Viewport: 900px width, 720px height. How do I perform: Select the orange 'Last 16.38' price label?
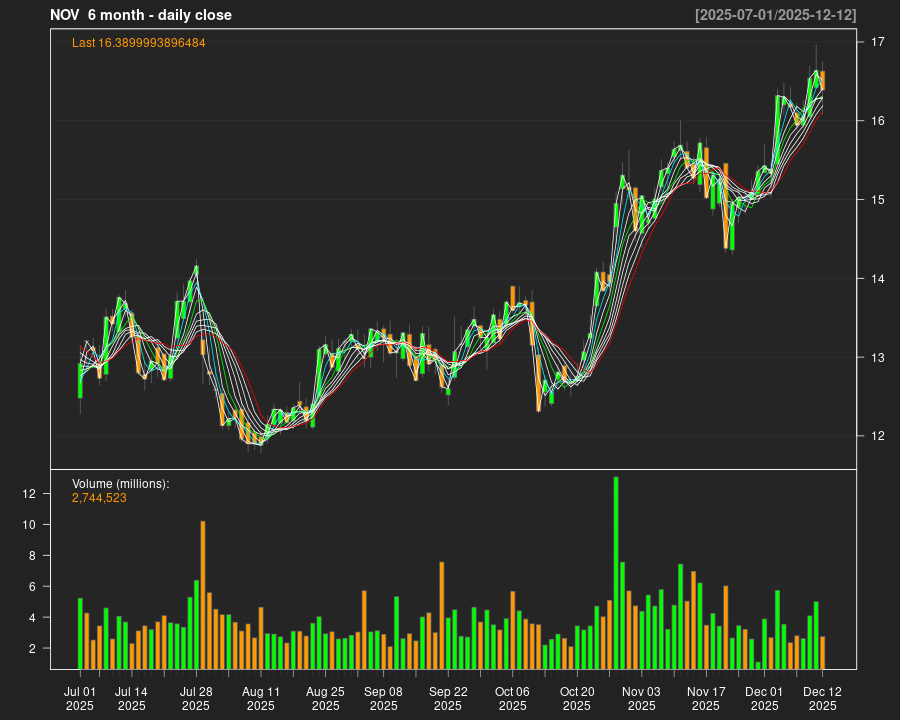[139, 43]
